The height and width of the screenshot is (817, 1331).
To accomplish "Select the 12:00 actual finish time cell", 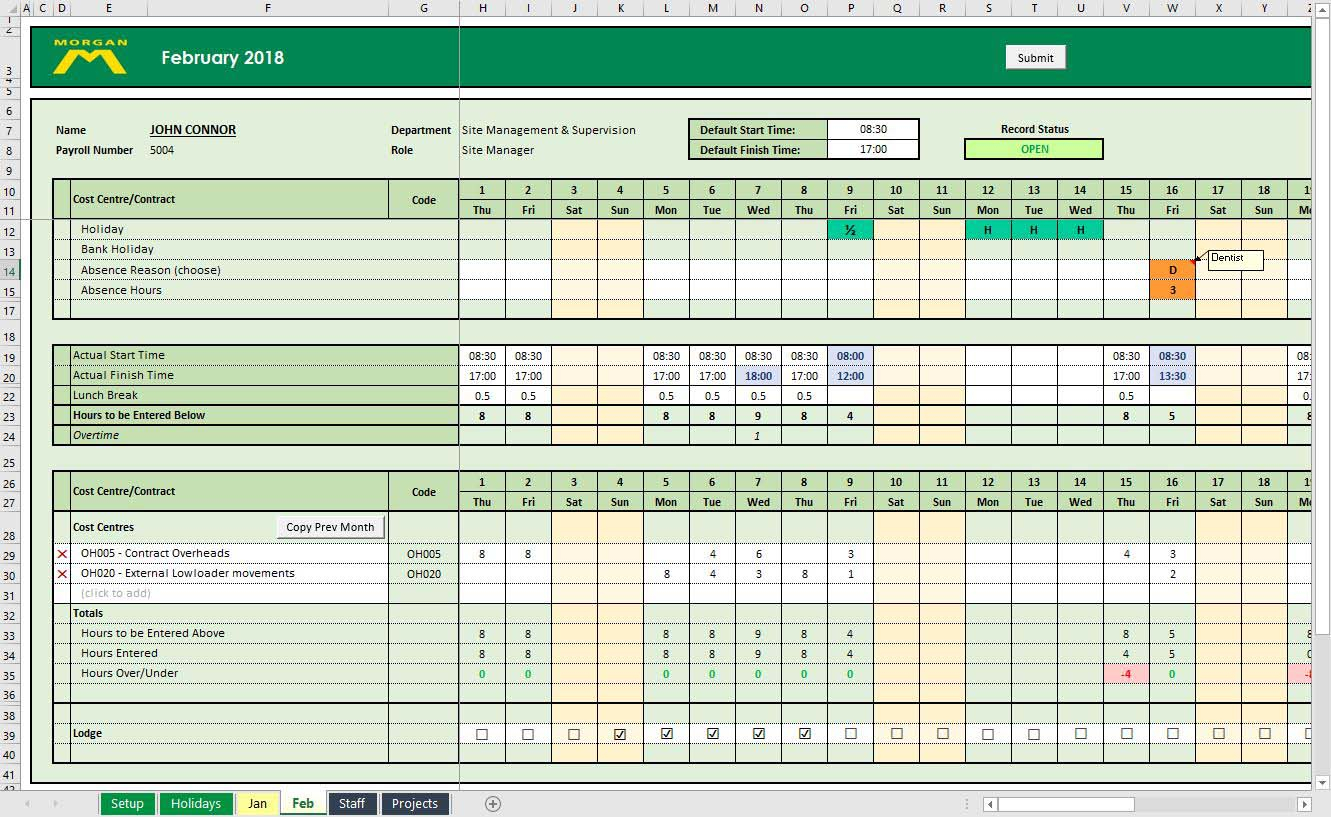I will [850, 376].
